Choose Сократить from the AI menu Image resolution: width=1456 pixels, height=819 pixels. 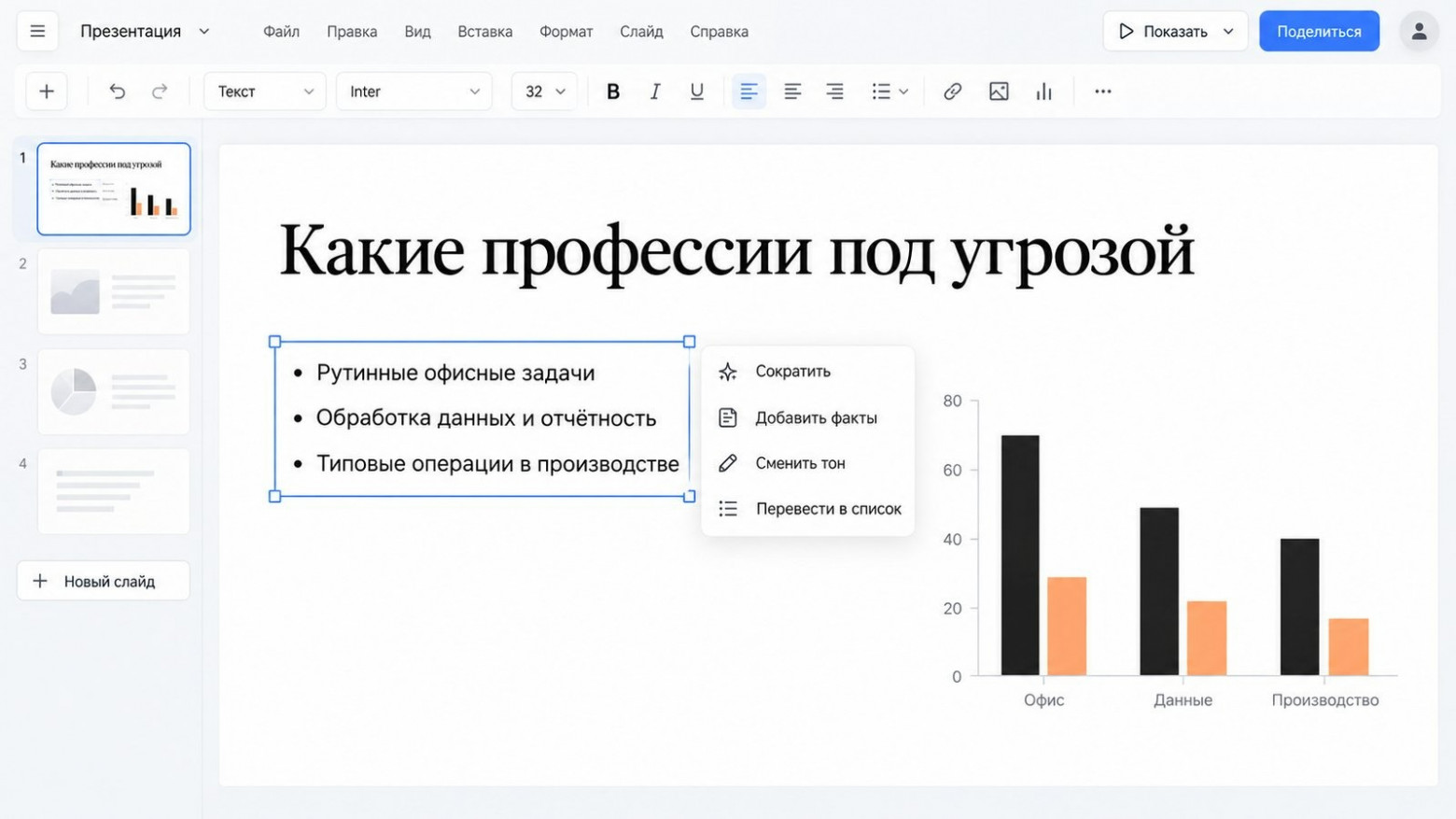(807, 372)
